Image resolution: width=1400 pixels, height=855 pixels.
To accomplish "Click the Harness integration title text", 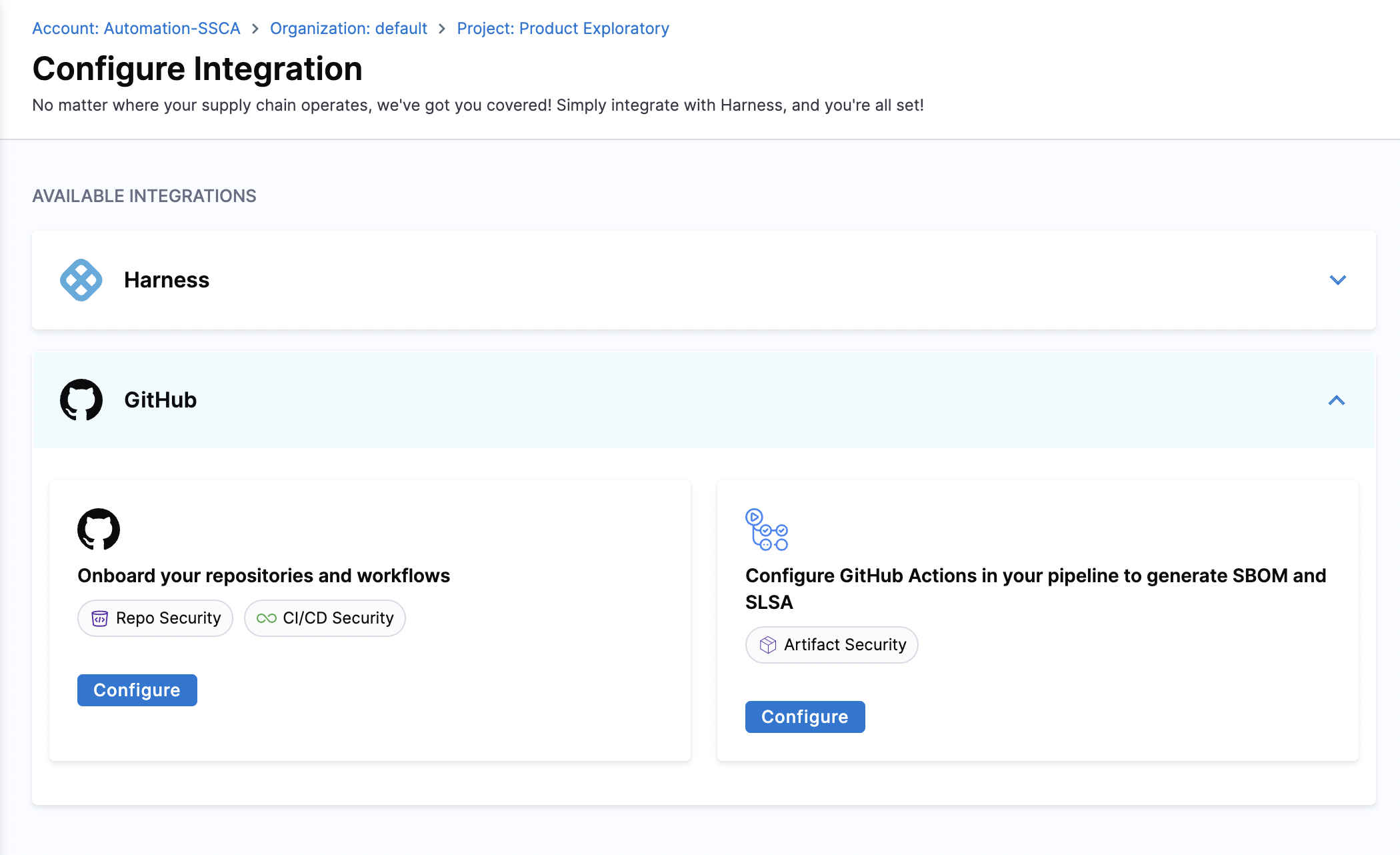I will pos(167,280).
